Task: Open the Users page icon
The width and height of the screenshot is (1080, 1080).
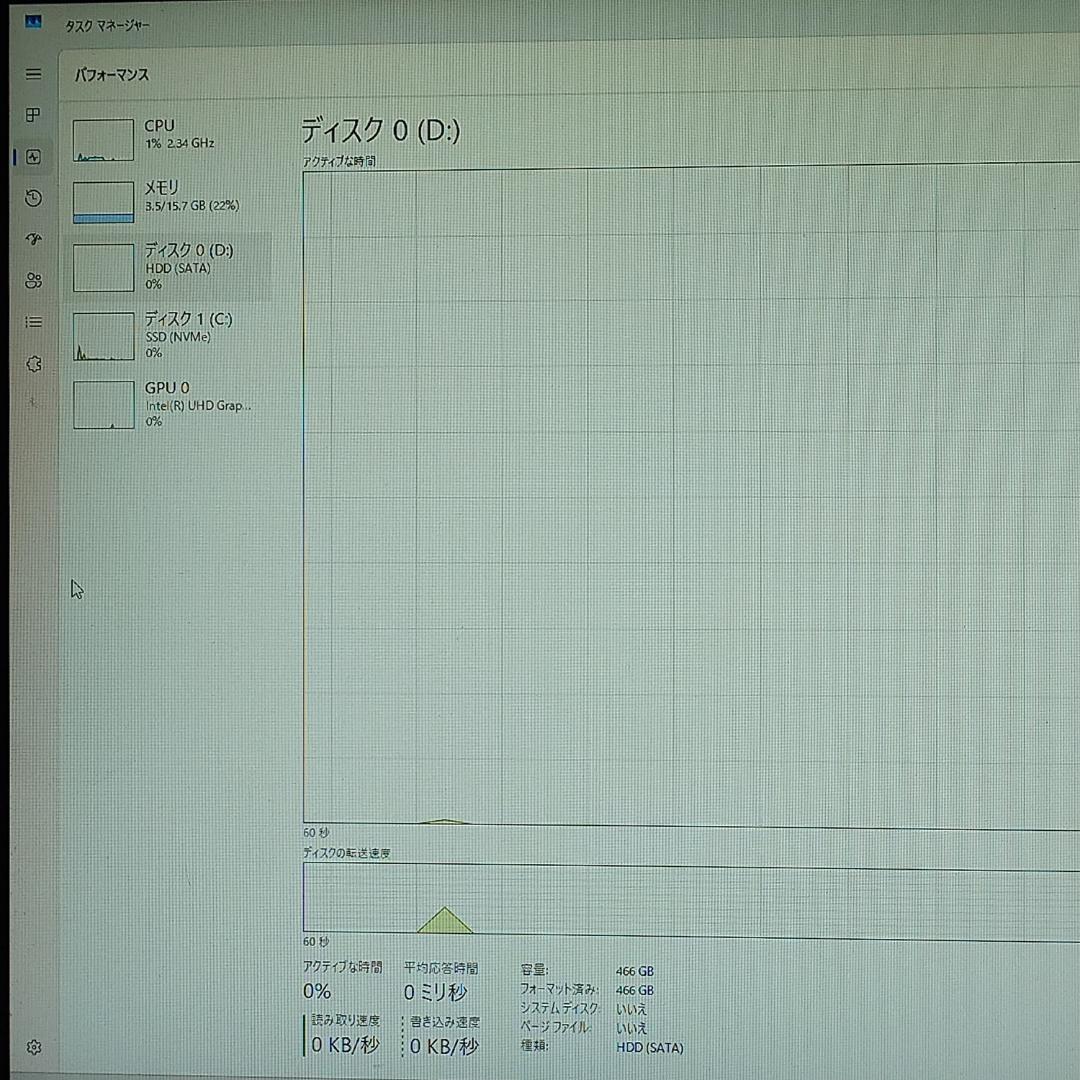Action: [33, 281]
